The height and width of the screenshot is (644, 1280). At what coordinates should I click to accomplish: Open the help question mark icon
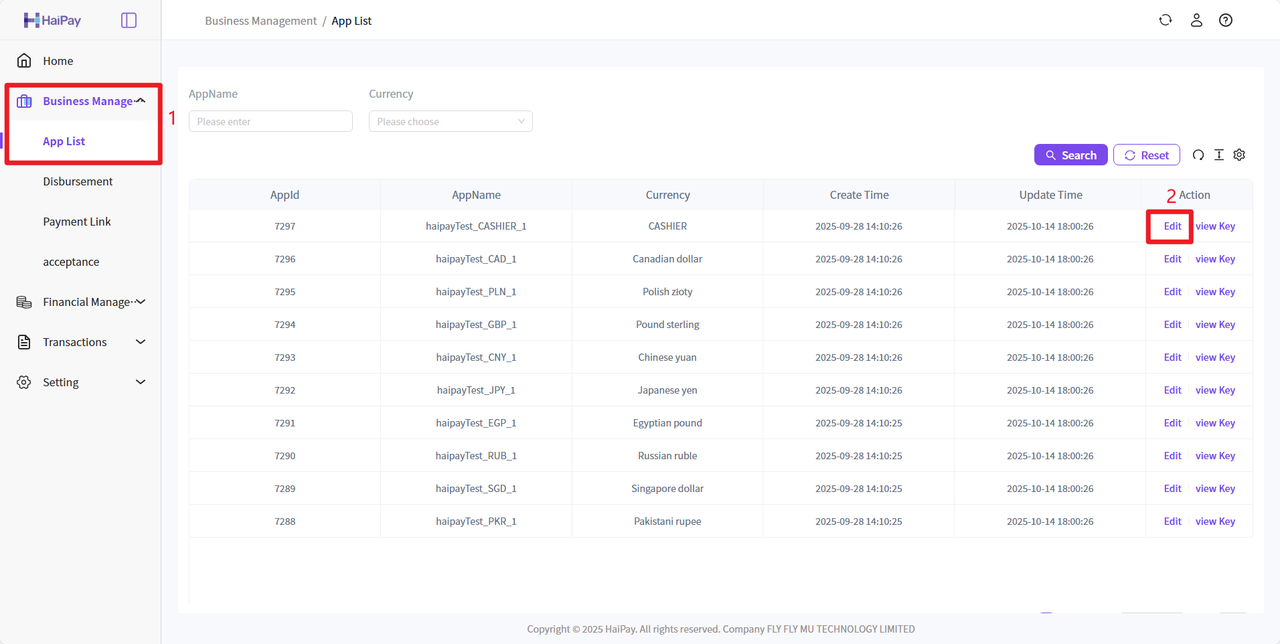[1226, 20]
